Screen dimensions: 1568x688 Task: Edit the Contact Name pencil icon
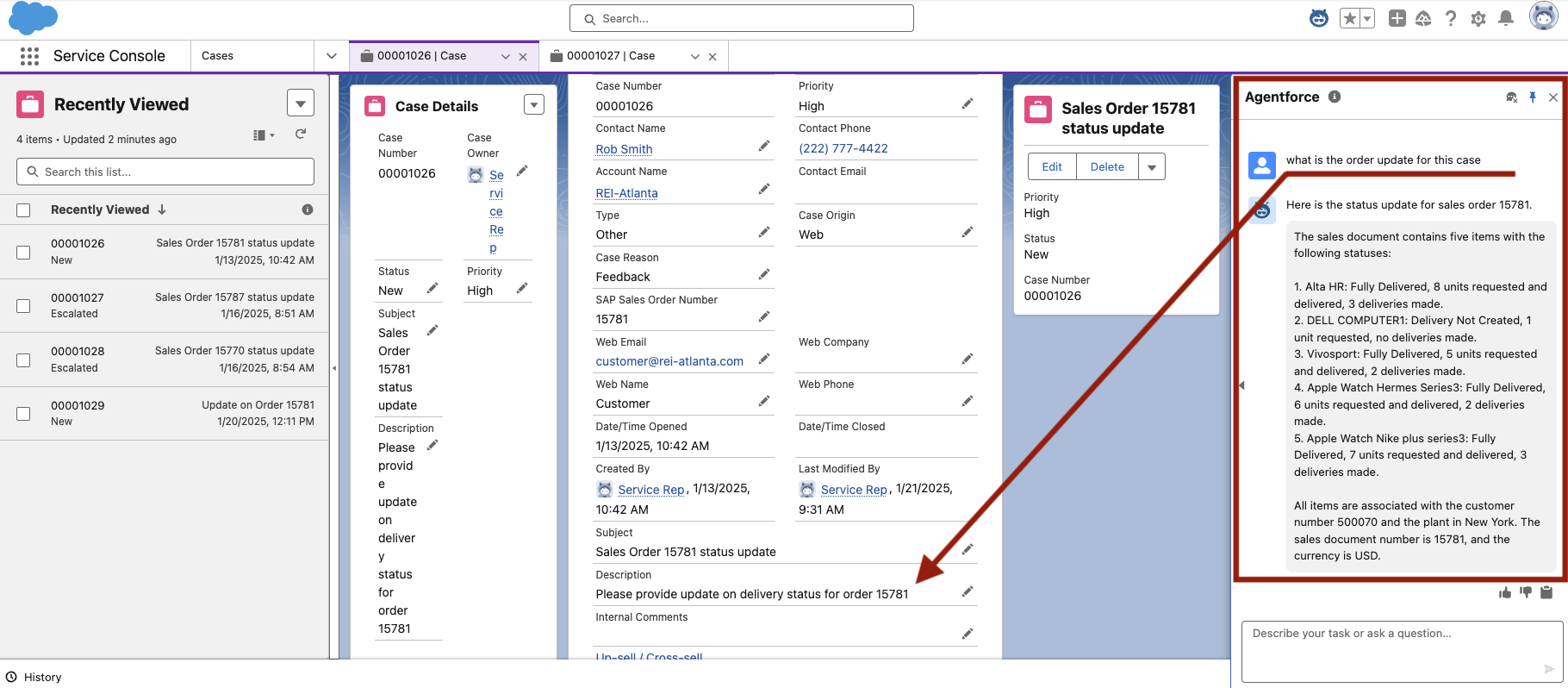coord(763,146)
